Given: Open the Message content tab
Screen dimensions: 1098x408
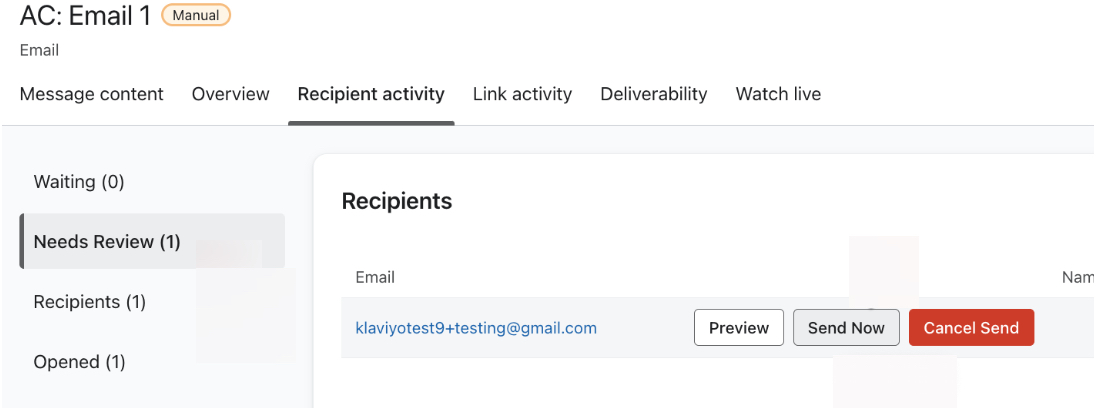Looking at the screenshot, I should coord(91,94).
